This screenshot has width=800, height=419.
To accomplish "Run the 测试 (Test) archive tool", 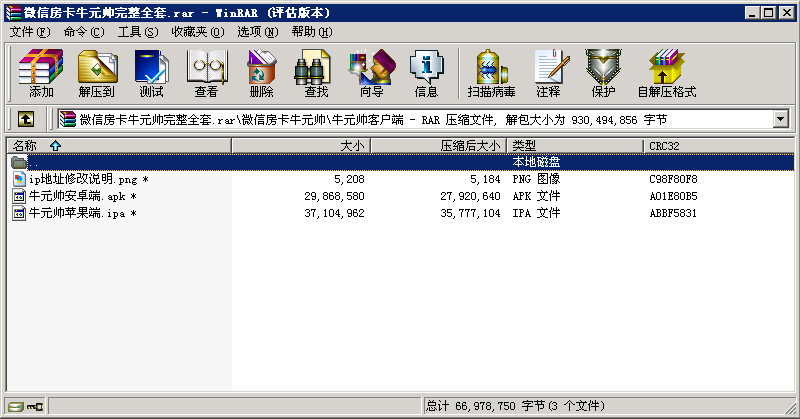I will (151, 74).
